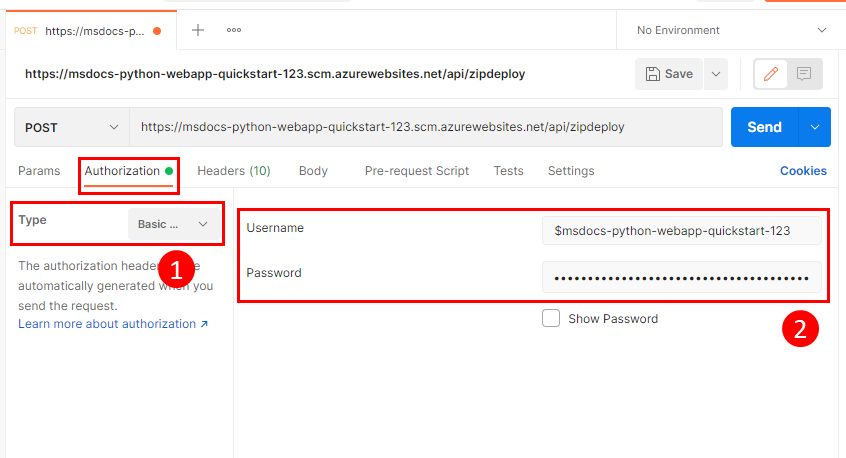Click the three-dots tab options icon
The height and width of the screenshot is (458, 846).
click(234, 30)
